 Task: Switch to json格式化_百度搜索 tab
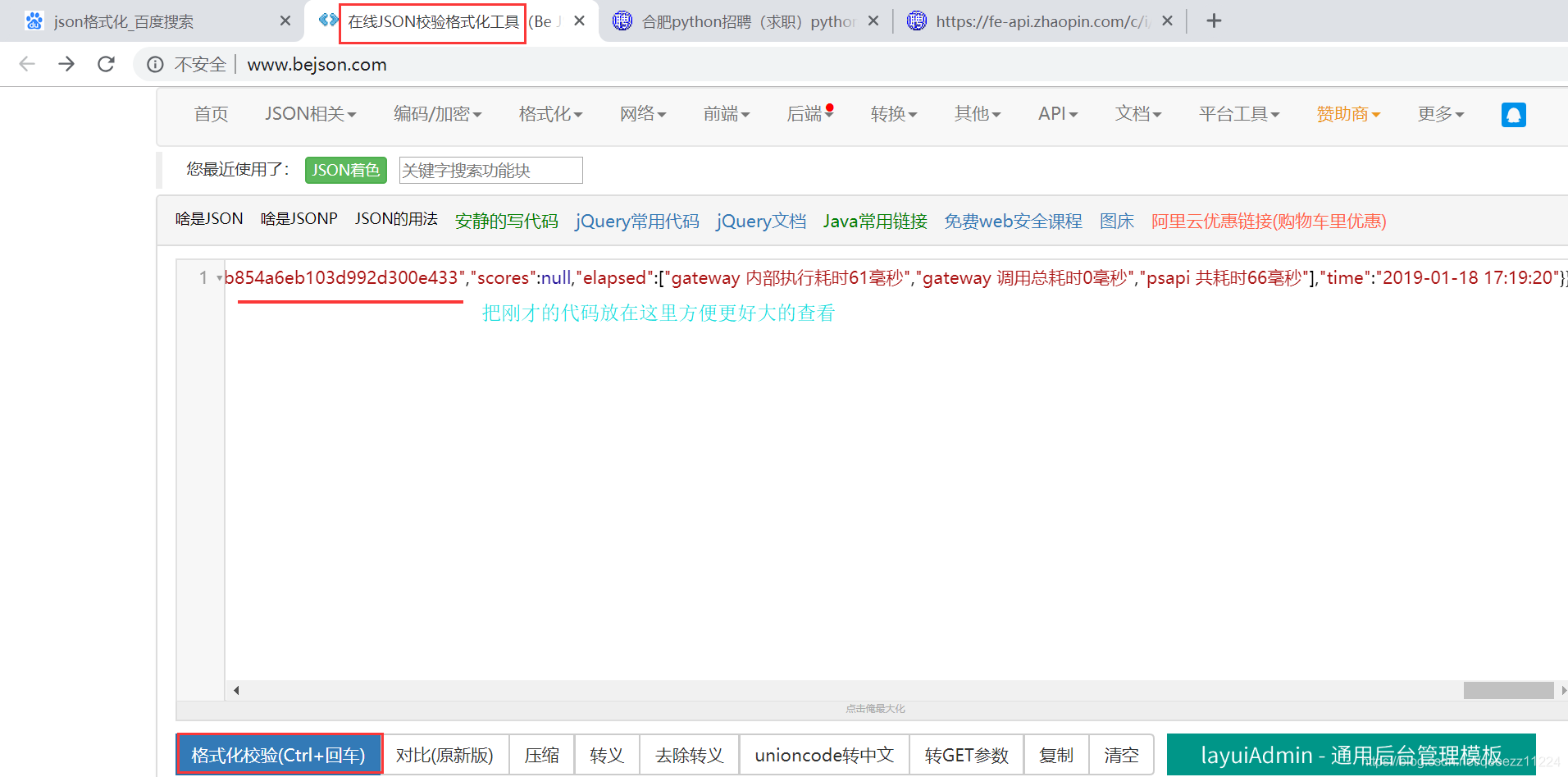point(123,21)
